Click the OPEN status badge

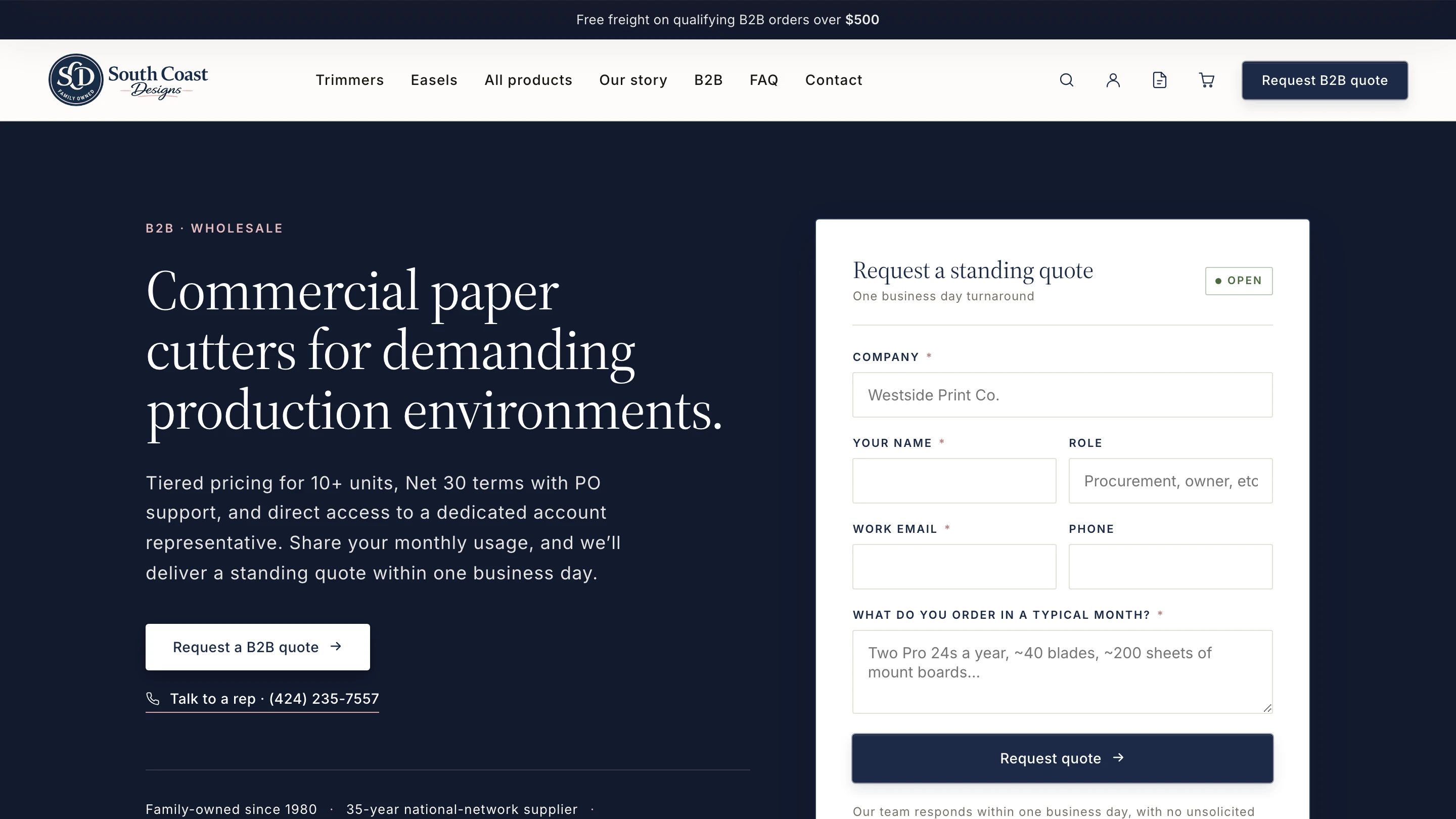pos(1239,281)
